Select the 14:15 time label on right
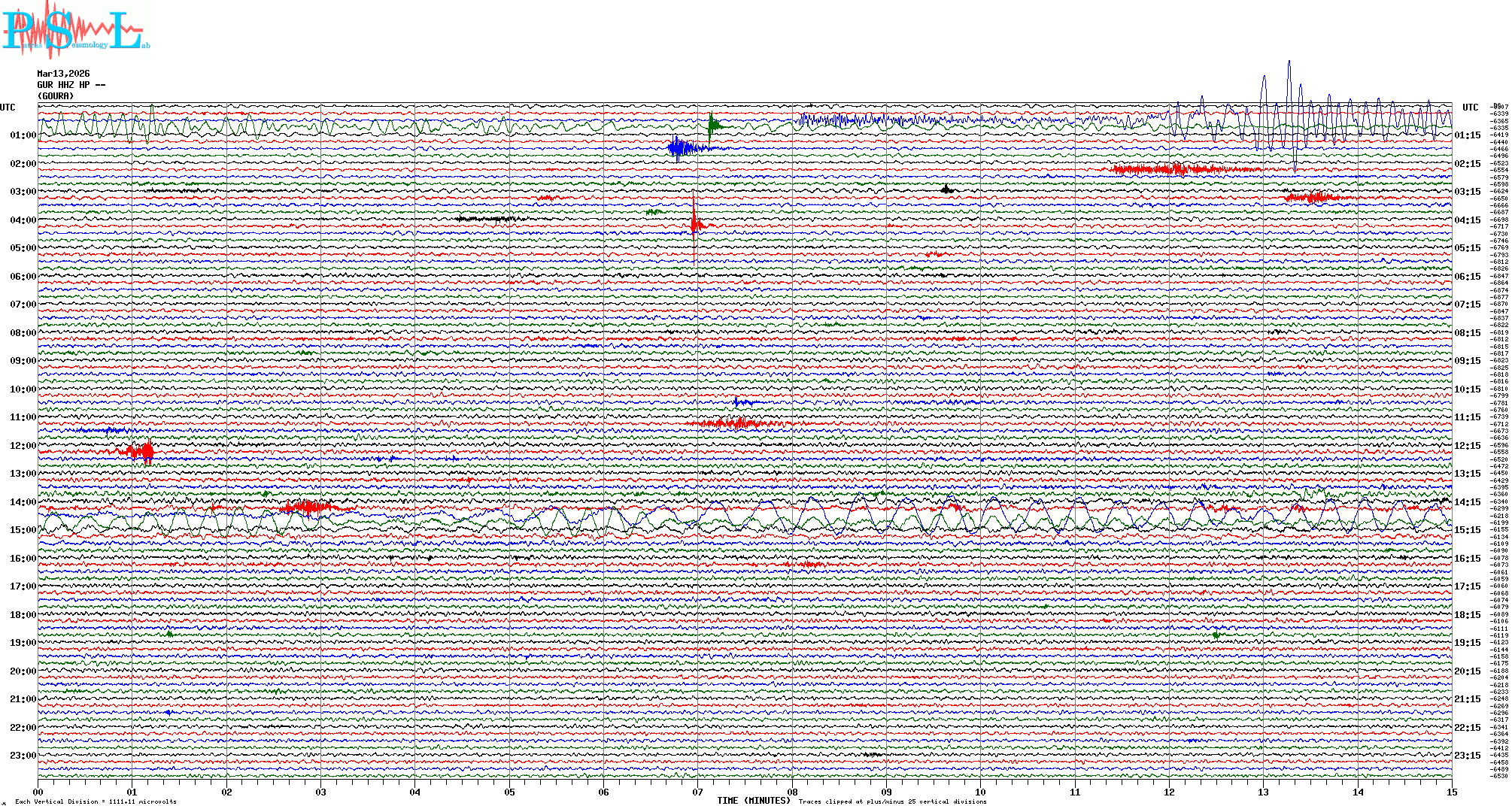This screenshot has height=812, width=1512. tap(1467, 502)
